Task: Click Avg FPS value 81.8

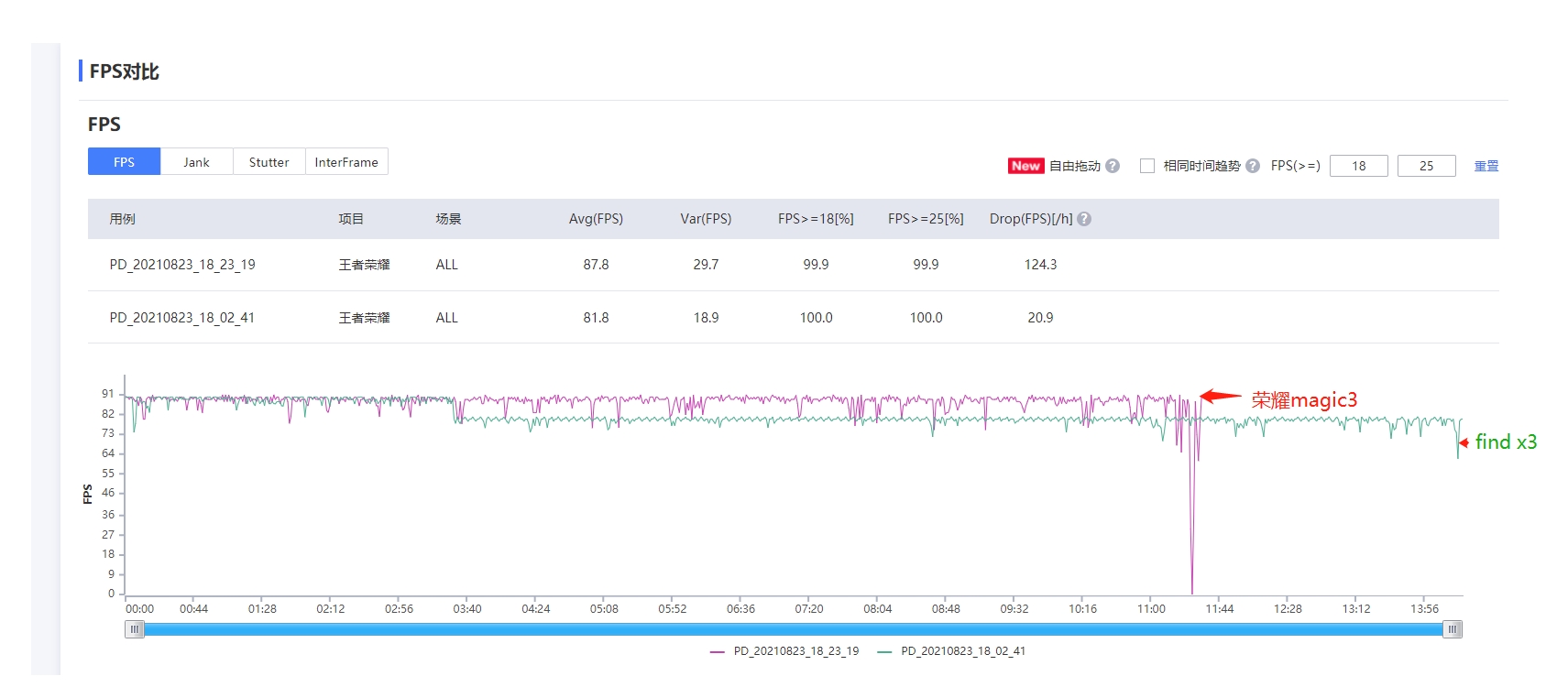Action: [596, 318]
